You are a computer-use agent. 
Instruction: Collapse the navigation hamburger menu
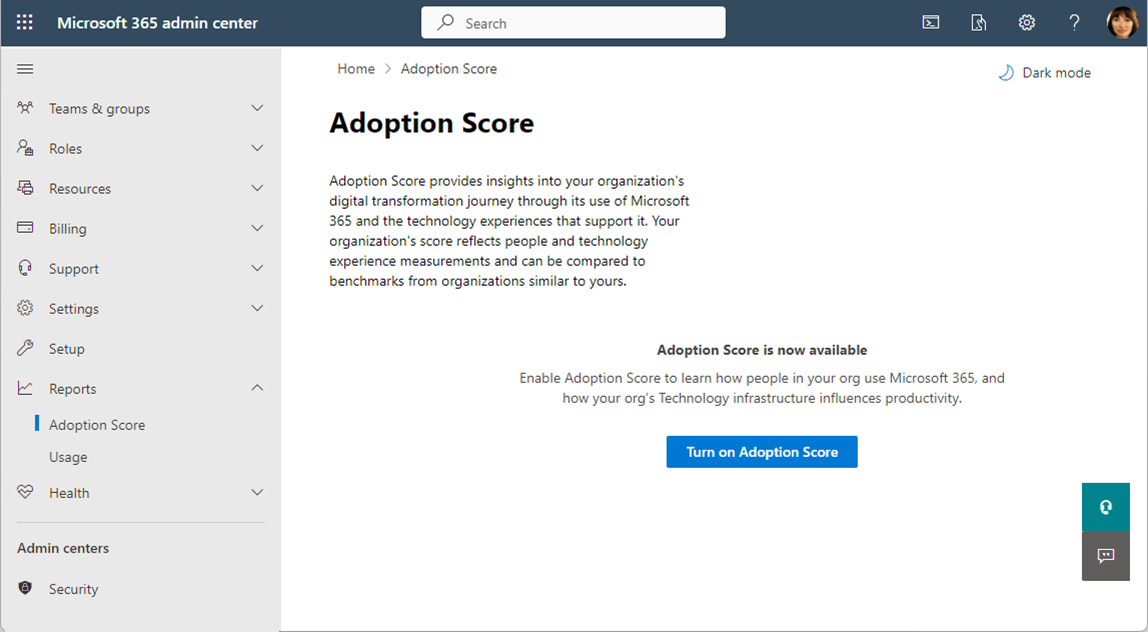[x=25, y=69]
